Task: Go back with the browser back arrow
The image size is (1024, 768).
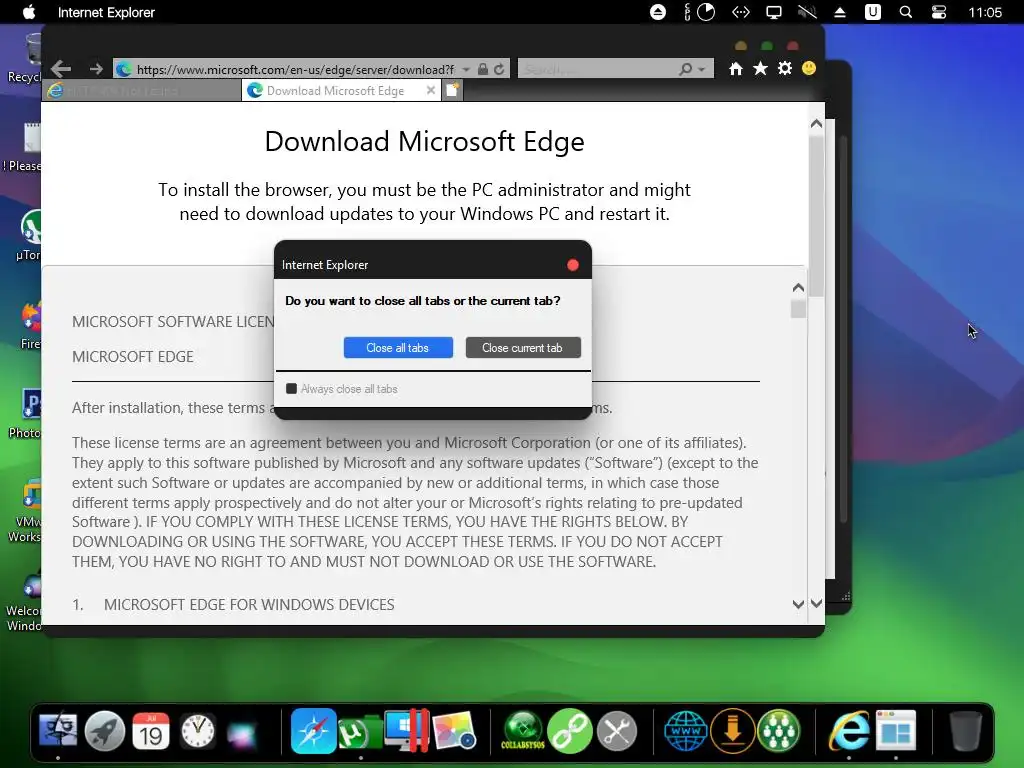Action: [x=61, y=69]
